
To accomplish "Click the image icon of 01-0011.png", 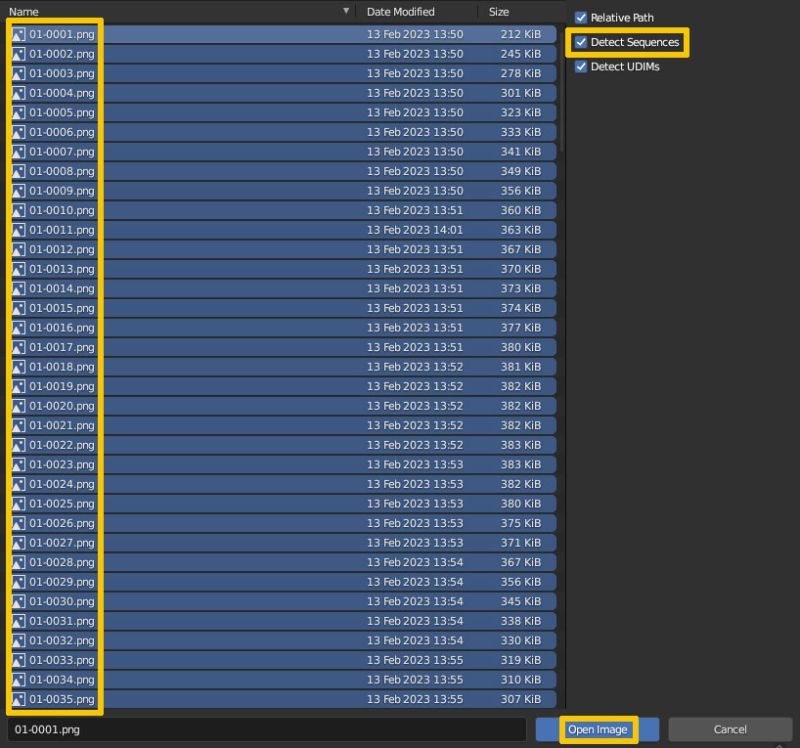I will pyautogui.click(x=18, y=230).
